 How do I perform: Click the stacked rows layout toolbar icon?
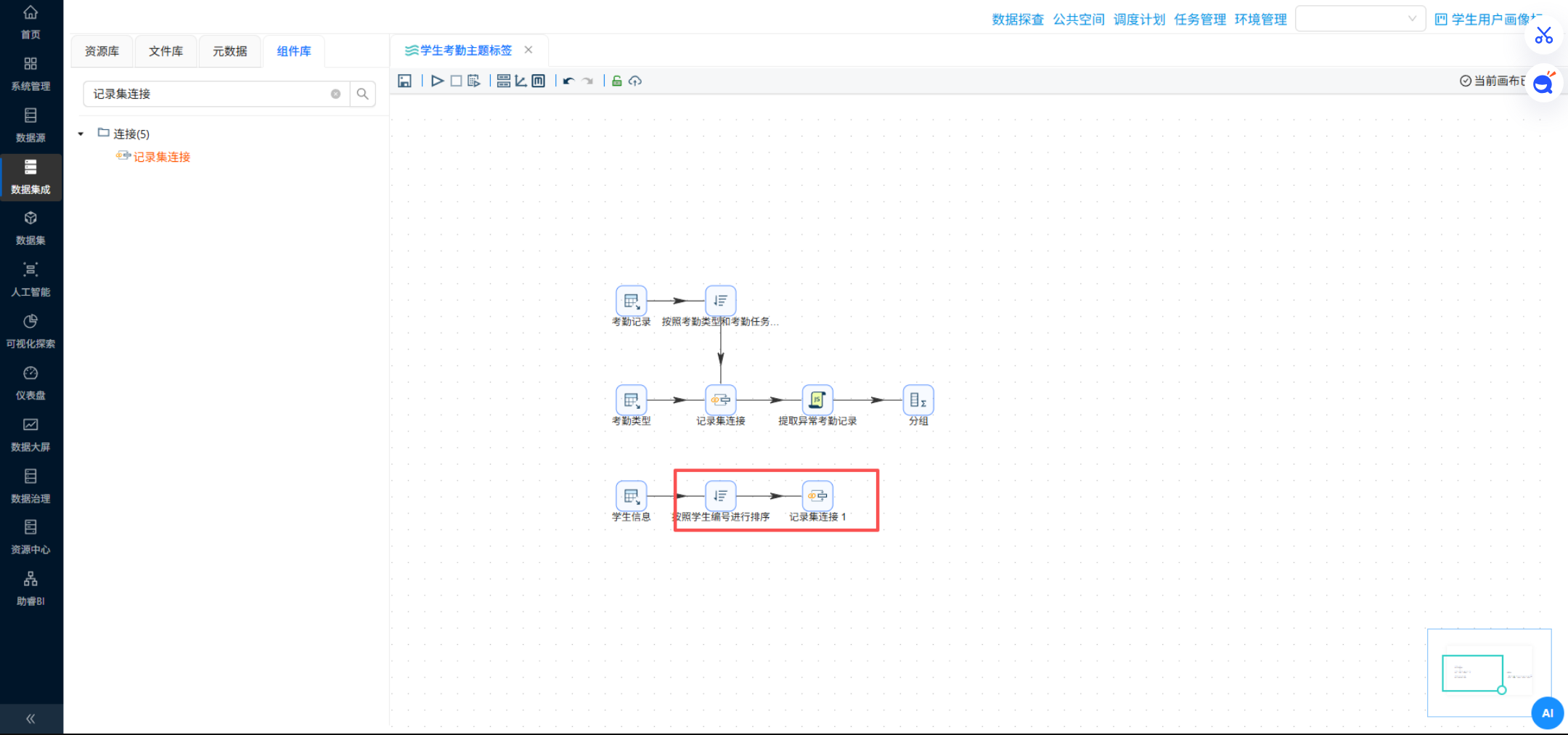click(503, 81)
